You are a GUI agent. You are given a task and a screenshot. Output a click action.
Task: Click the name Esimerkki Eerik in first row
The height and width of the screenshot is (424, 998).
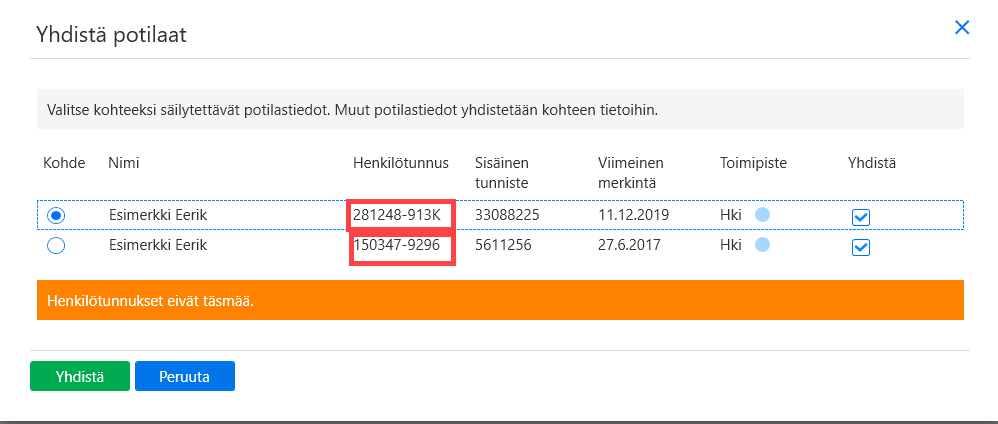[x=158, y=215]
